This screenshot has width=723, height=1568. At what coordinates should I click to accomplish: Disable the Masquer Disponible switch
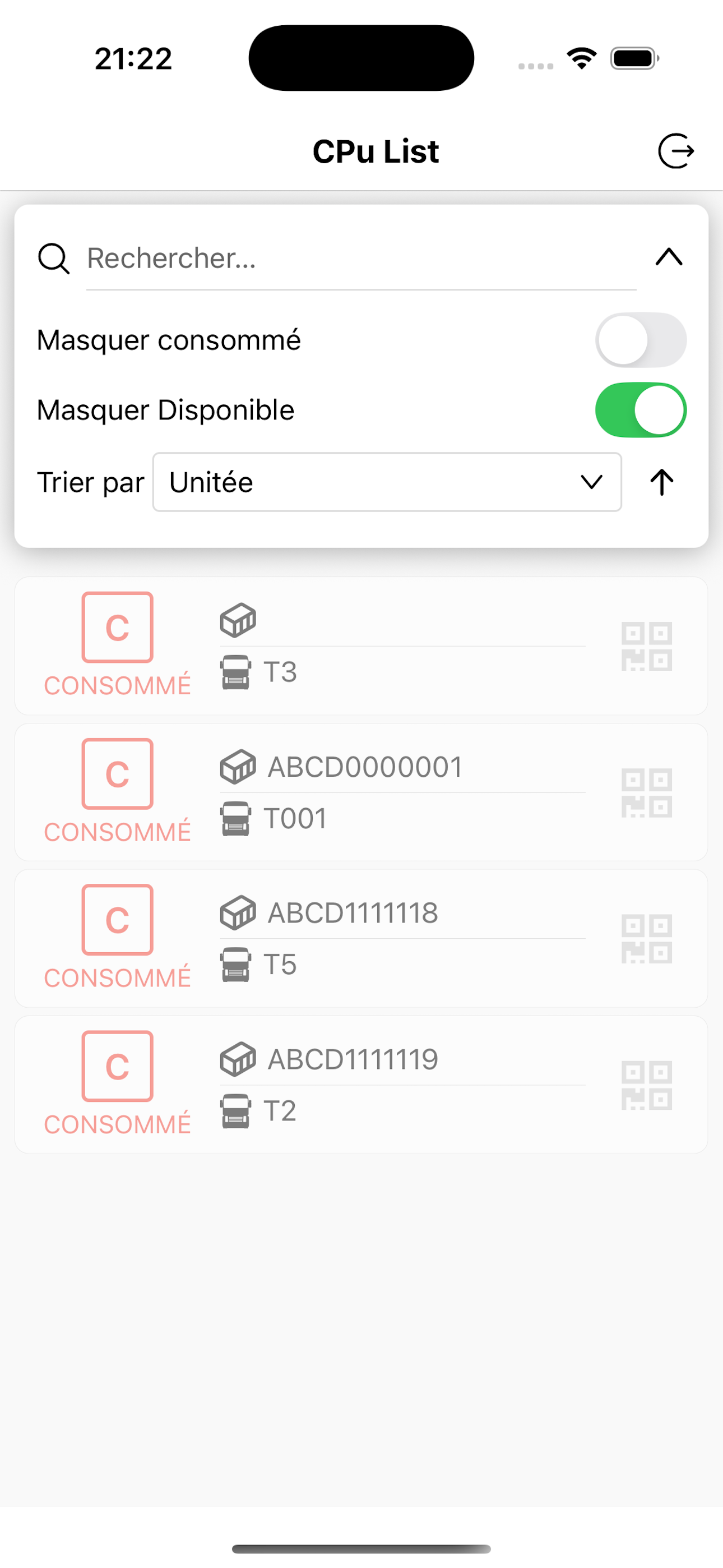pos(641,409)
